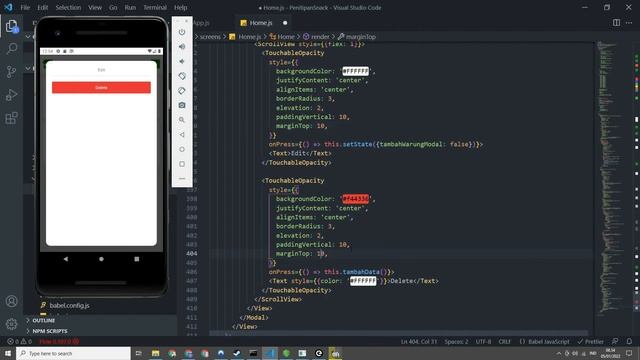Image resolution: width=640 pixels, height=360 pixels.
Task: Open the Windows Start menu
Action: (x=8, y=353)
